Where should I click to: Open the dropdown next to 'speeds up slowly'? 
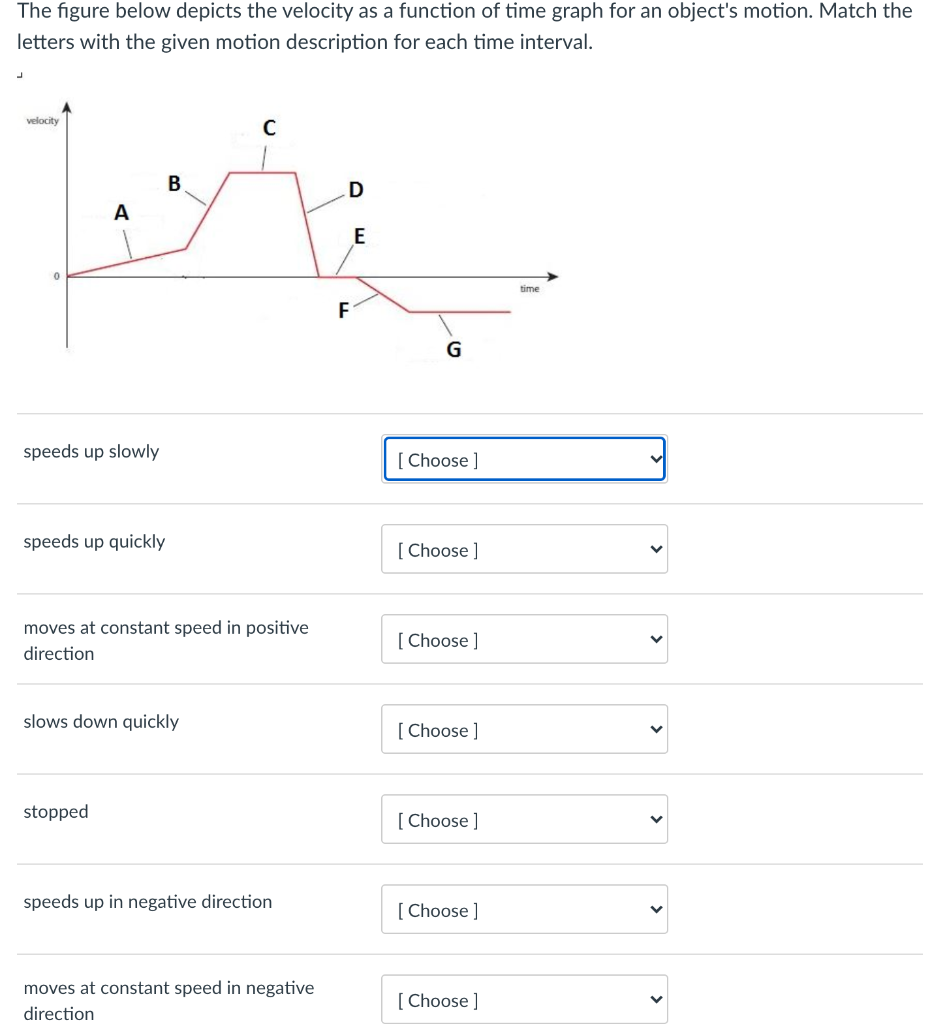pos(524,459)
